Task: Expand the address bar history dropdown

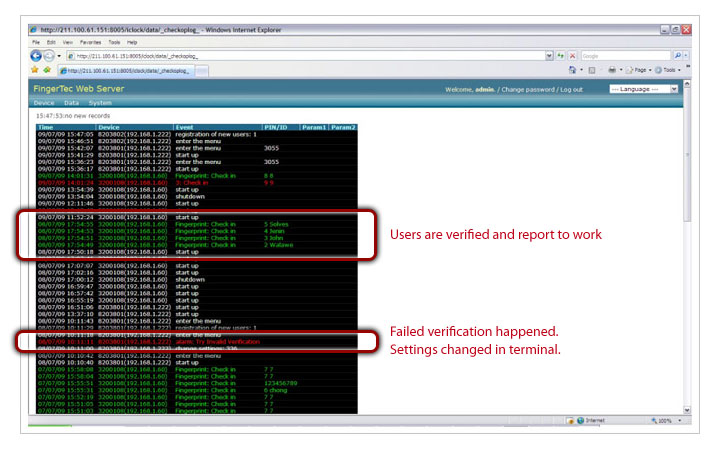Action: click(x=549, y=56)
